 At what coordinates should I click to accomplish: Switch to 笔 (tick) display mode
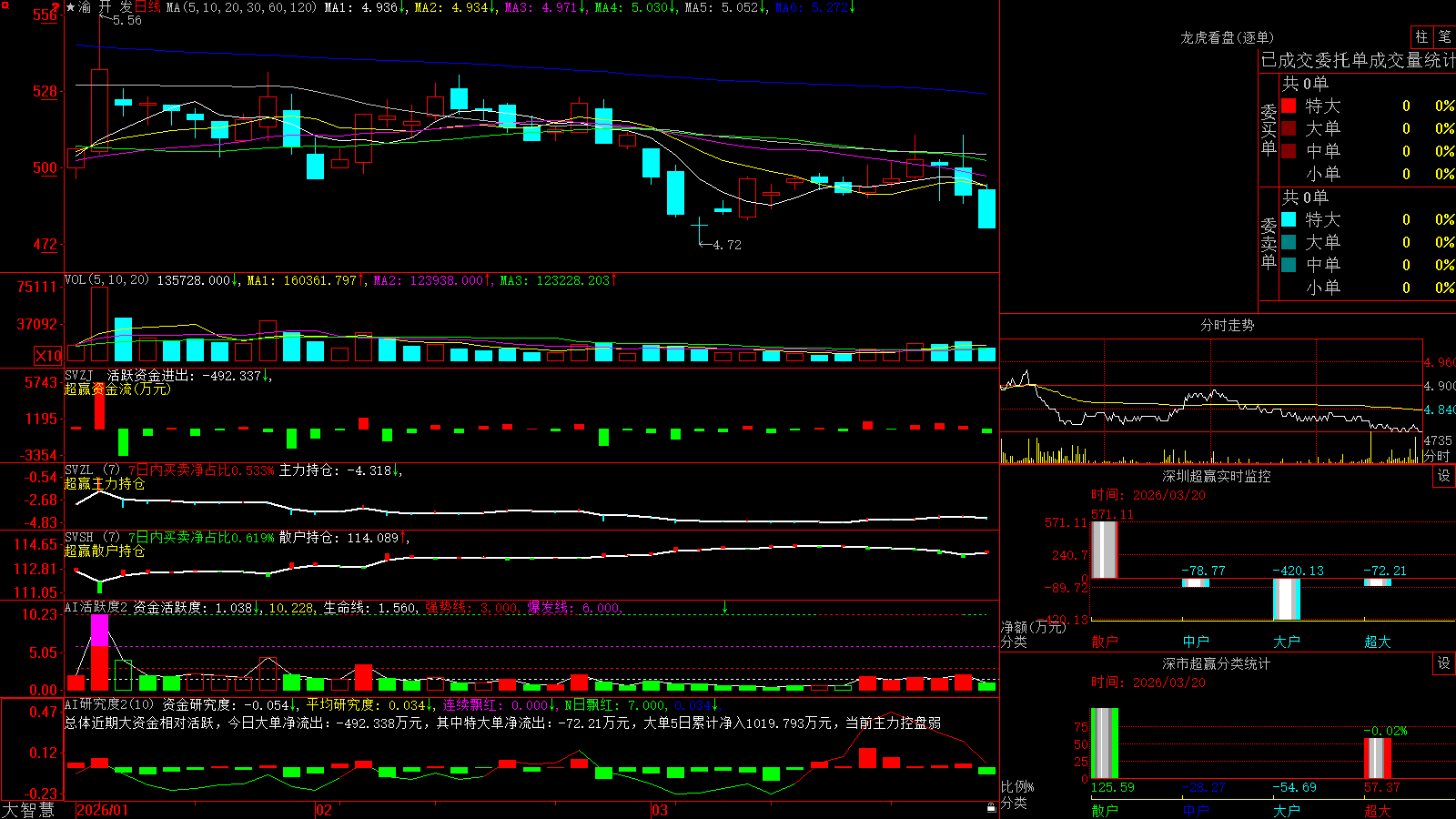click(1444, 37)
